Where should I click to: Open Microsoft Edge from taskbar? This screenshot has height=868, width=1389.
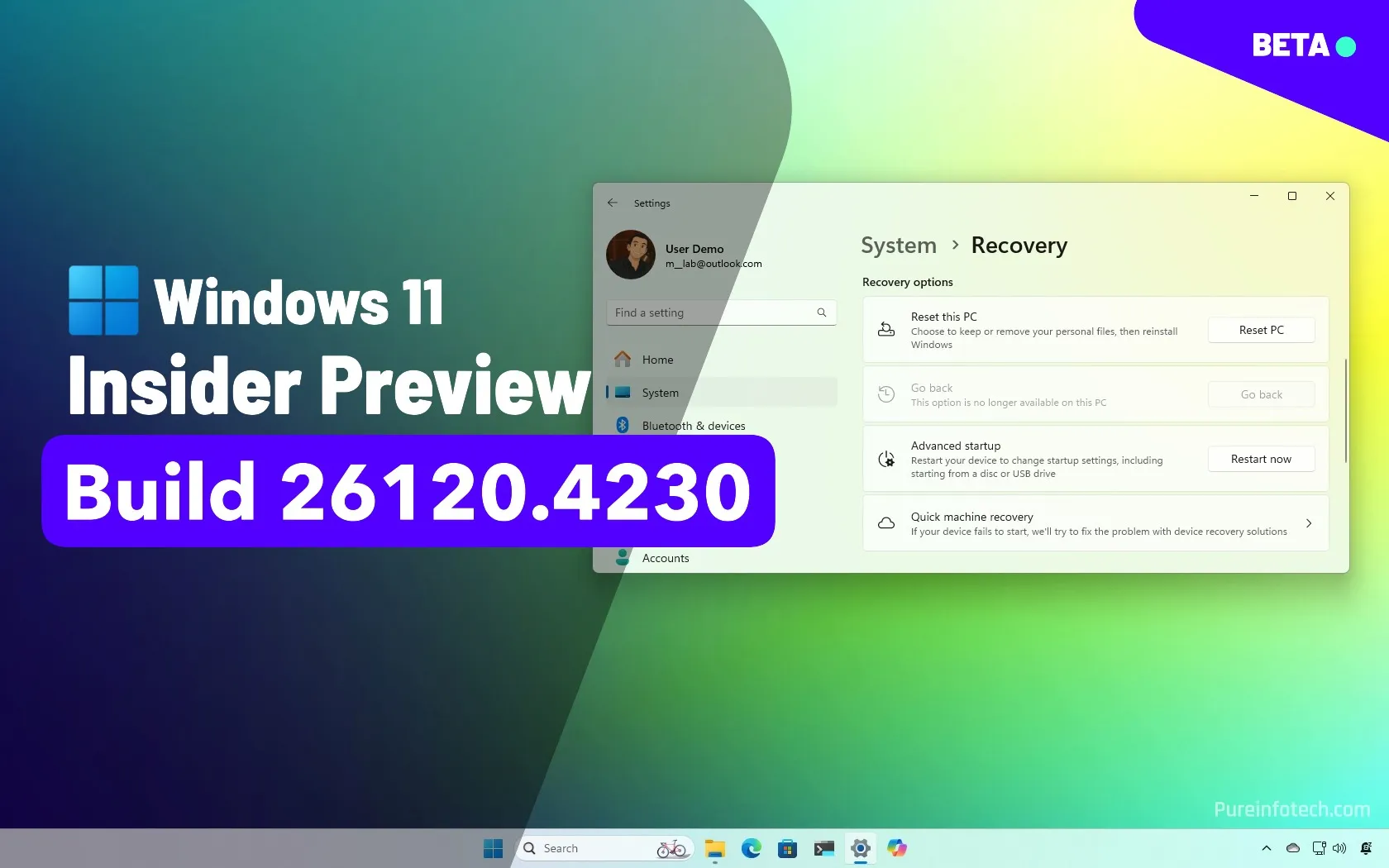point(751,848)
